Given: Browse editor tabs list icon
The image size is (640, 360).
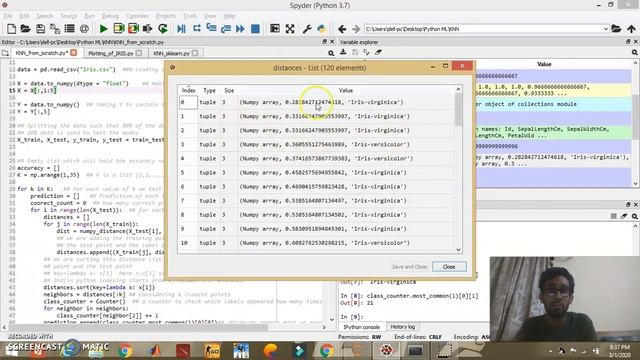Looking at the screenshot, I should pyautogui.click(x=5, y=53).
